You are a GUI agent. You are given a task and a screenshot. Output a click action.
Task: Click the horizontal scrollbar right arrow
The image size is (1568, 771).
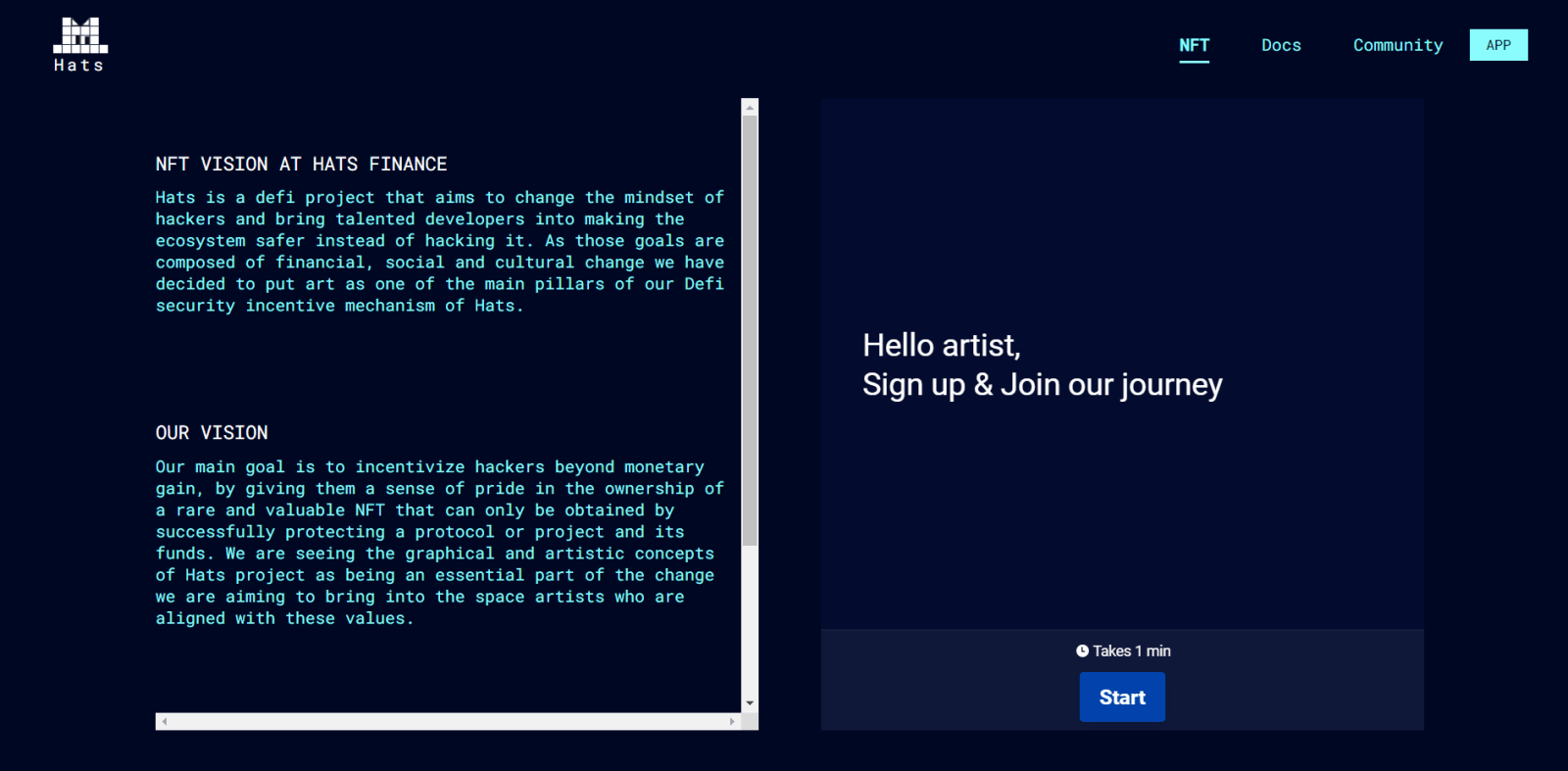tap(732, 721)
